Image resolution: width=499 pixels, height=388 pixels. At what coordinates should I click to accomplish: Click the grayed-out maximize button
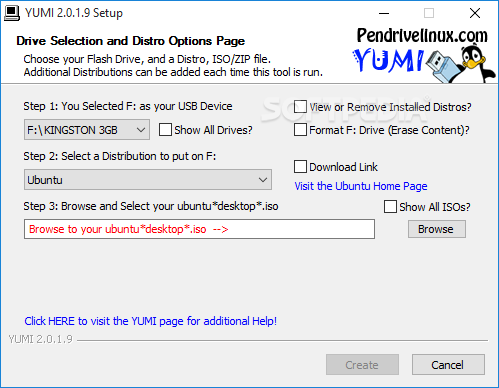(429, 13)
